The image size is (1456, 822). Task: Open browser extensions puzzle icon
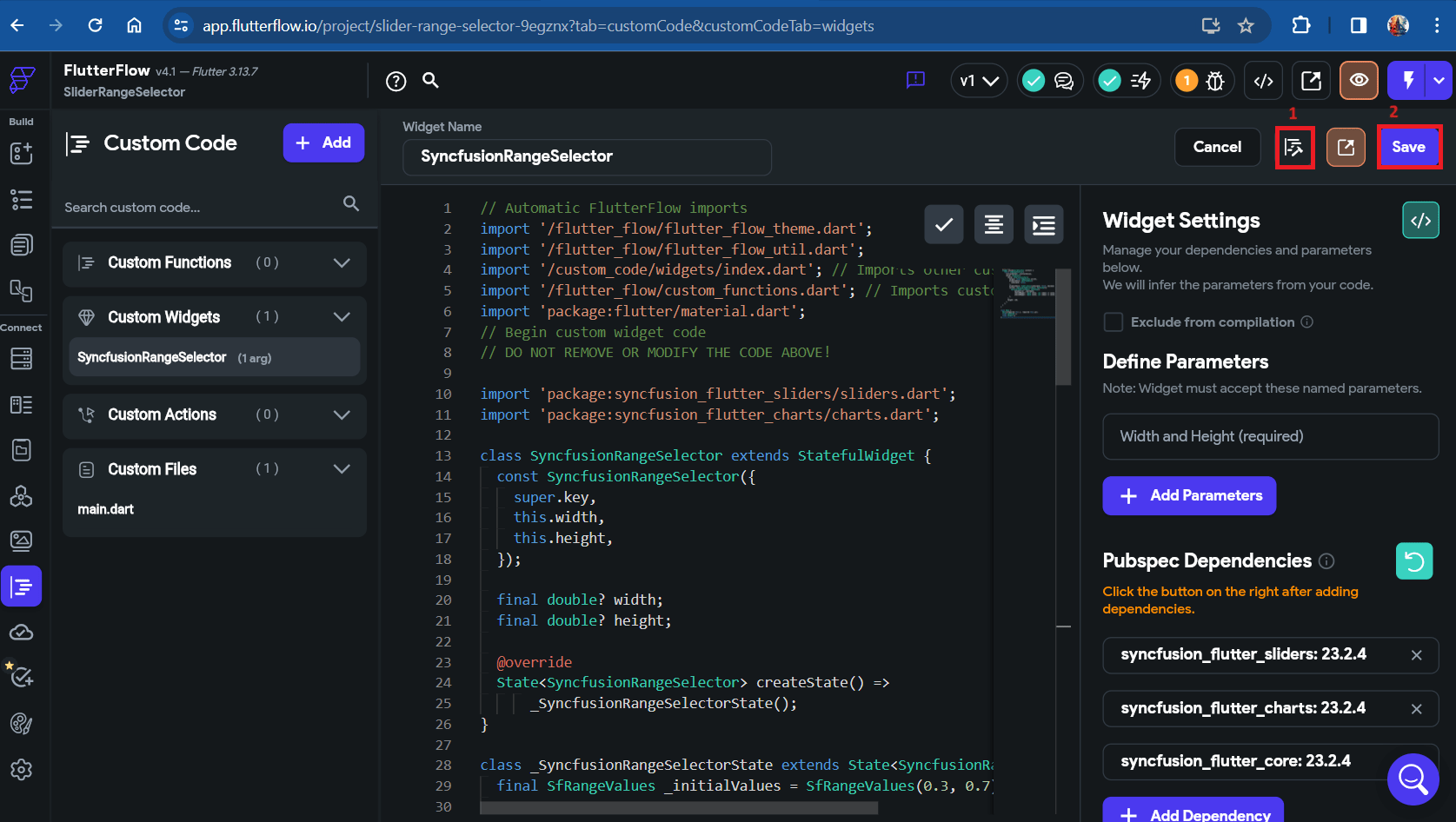(1301, 25)
